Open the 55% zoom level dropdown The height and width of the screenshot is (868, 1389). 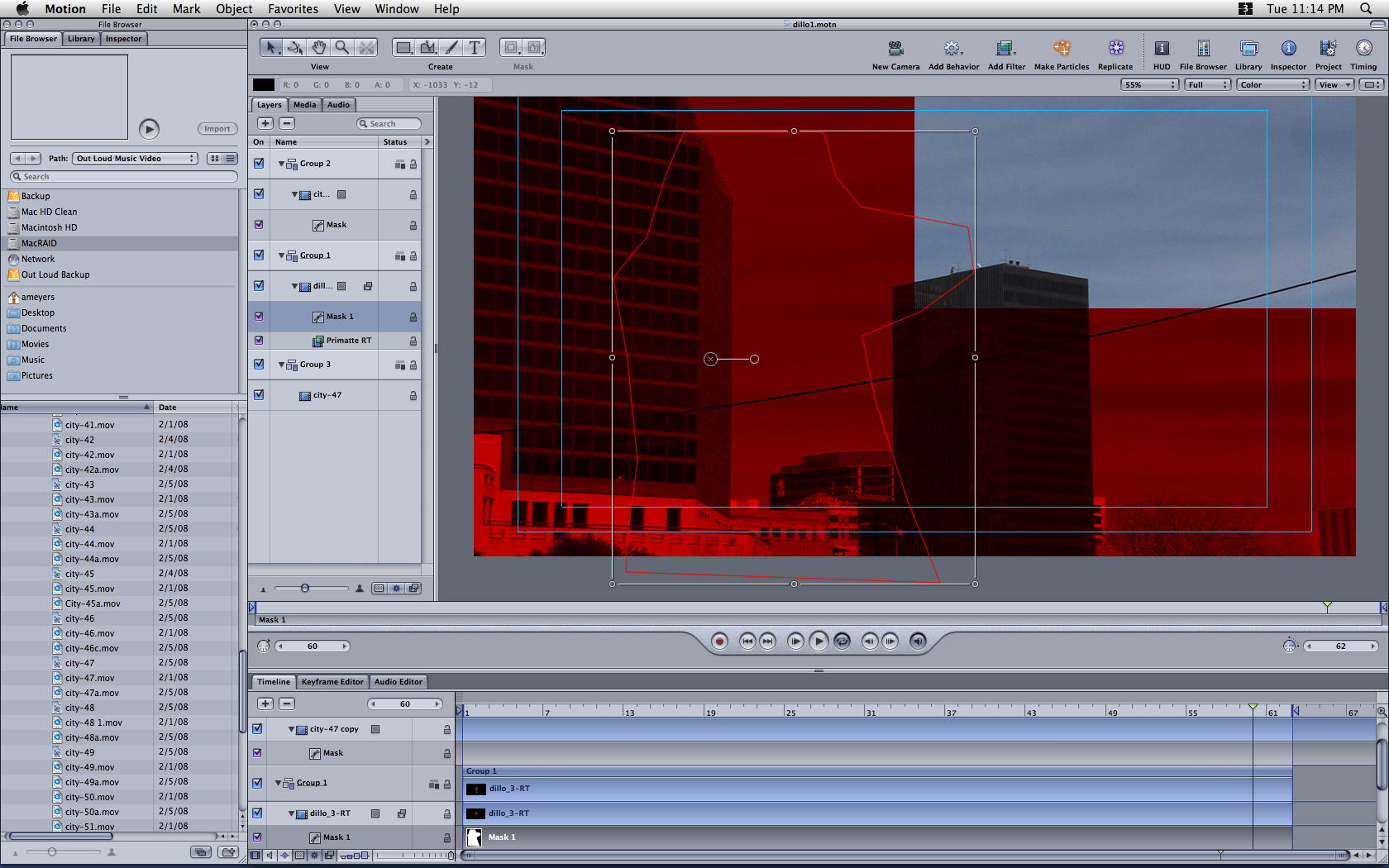click(x=1149, y=85)
